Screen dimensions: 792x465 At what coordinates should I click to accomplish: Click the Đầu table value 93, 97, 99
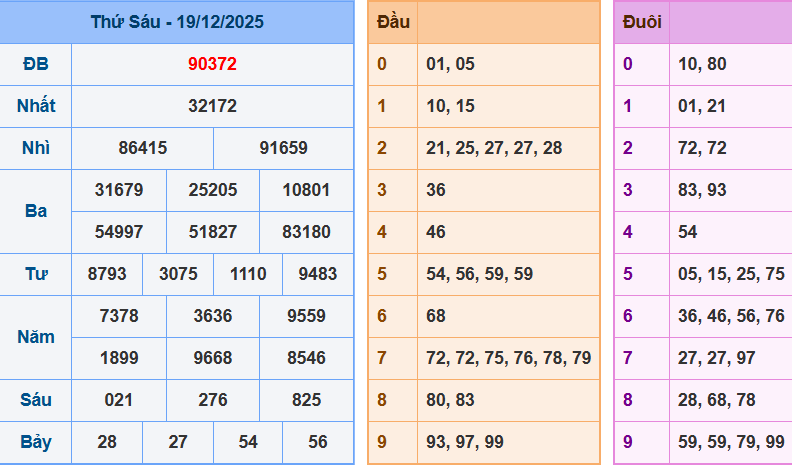click(465, 442)
